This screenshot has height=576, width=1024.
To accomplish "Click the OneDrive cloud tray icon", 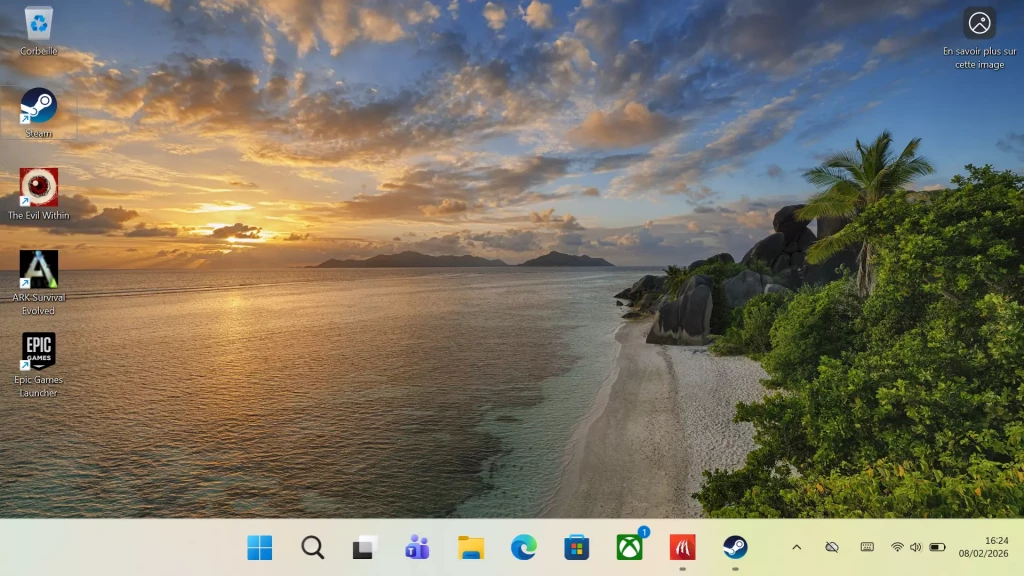I will [832, 547].
